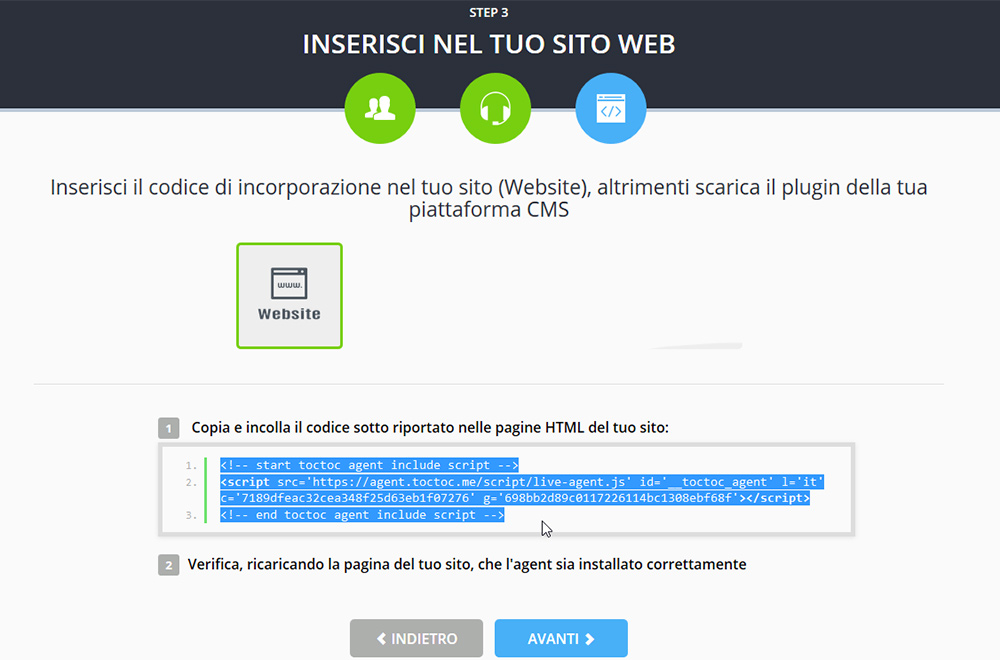This screenshot has width=1000, height=660.
Task: Click the green headset step icon
Action: 496,108
